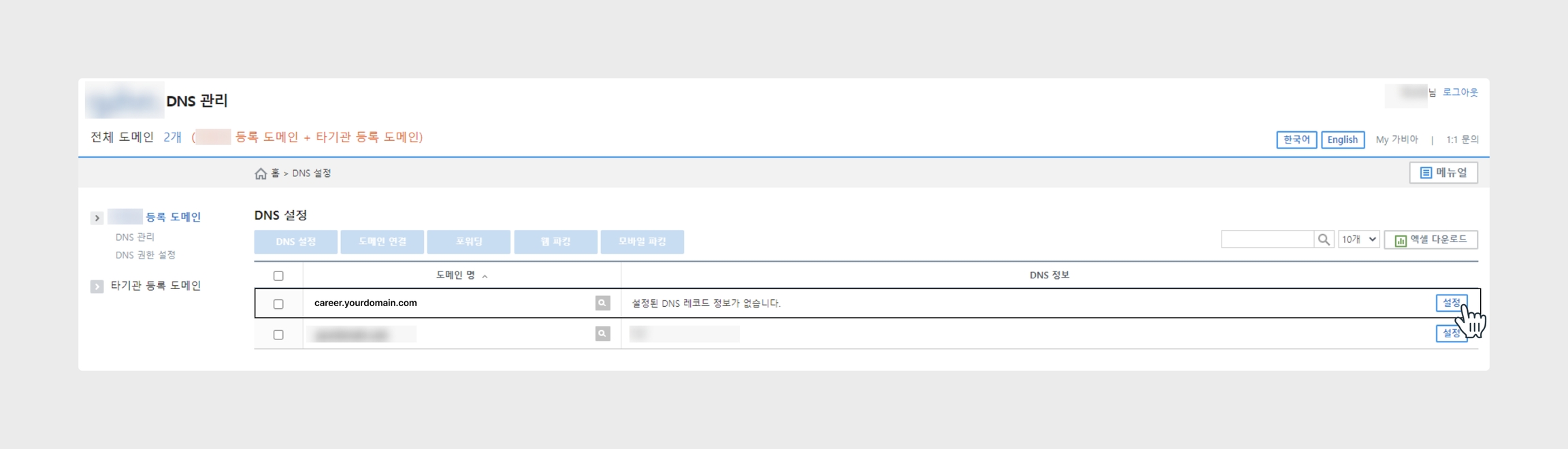Tick the select-all checkbox in the table header
Viewport: 1568px width, 449px height.
click(x=278, y=276)
